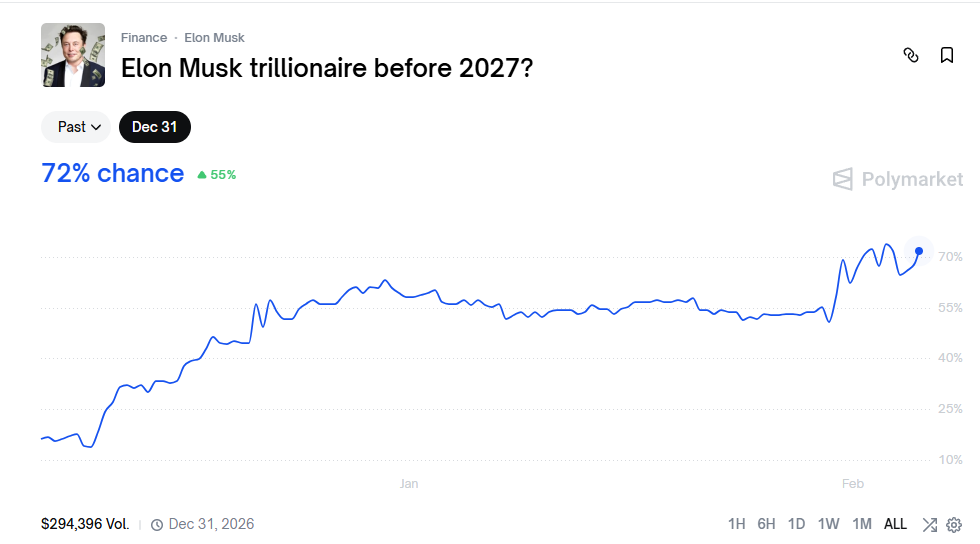
Task: Open the Elon Musk market thumbnail
Action: [73, 55]
